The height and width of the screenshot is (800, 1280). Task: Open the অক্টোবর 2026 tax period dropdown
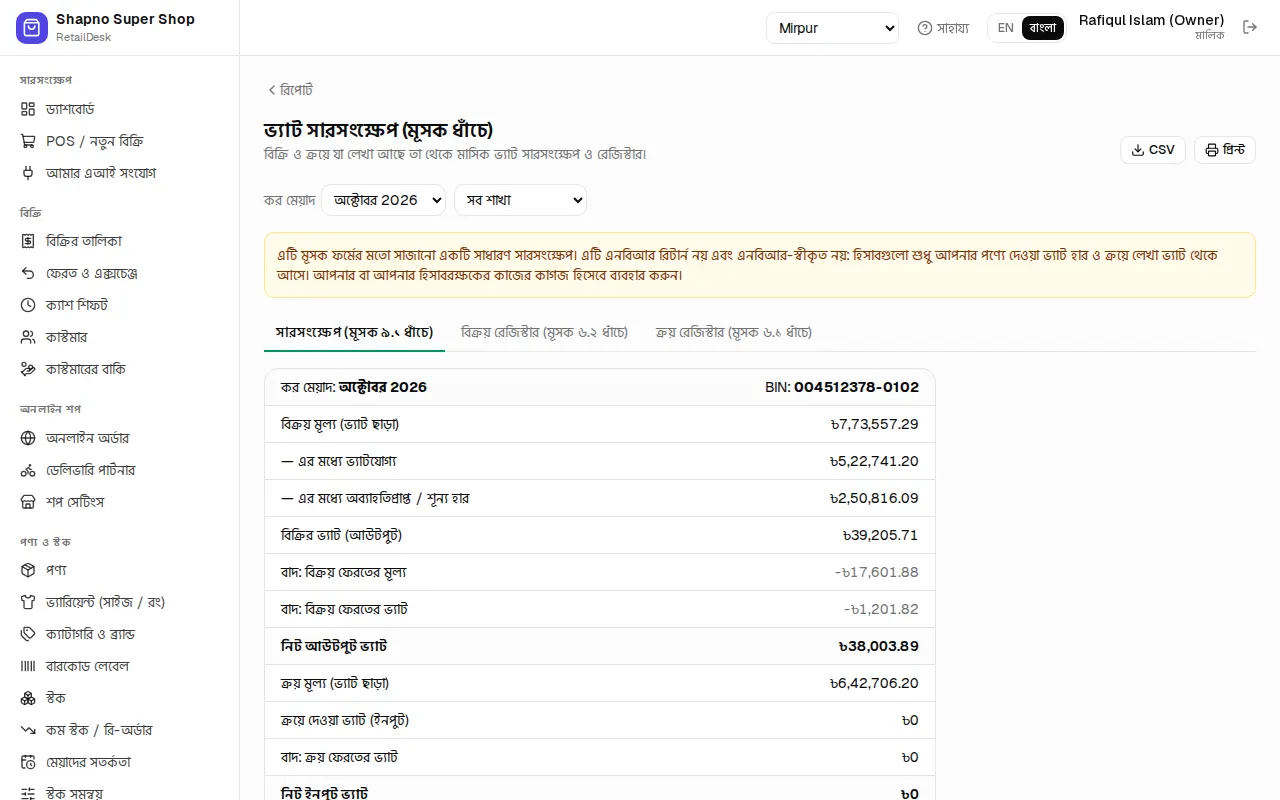pyautogui.click(x=383, y=200)
